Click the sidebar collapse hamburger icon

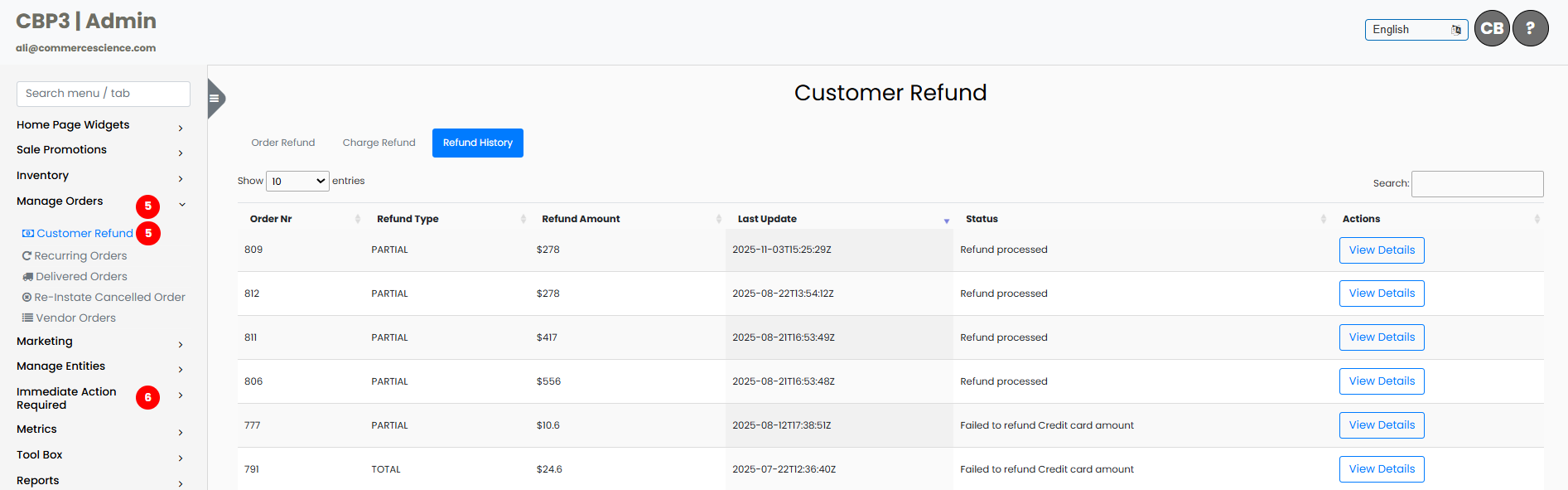(x=215, y=99)
